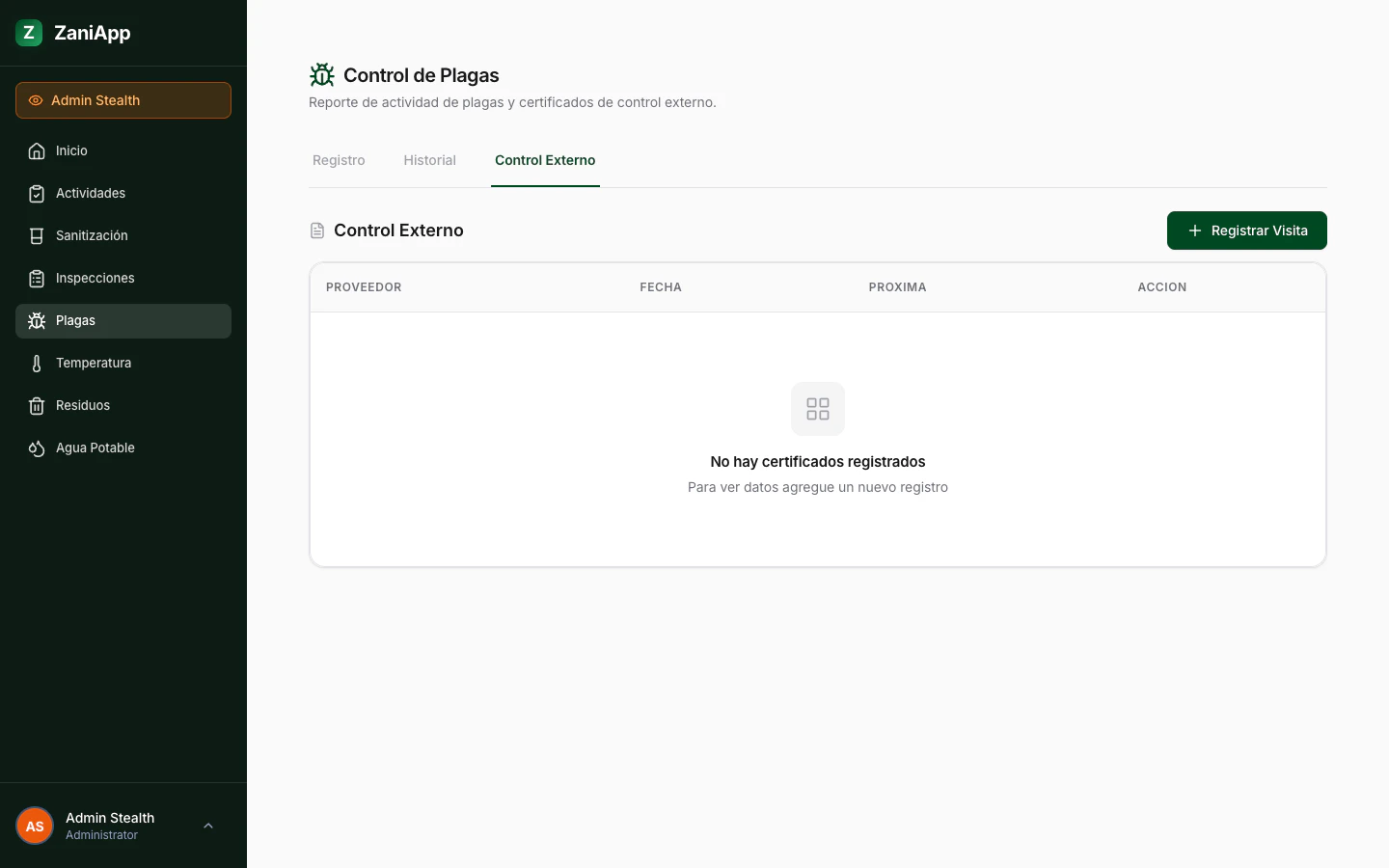Select the Inicio home icon
This screenshot has height=868, width=1389.
pyautogui.click(x=36, y=150)
